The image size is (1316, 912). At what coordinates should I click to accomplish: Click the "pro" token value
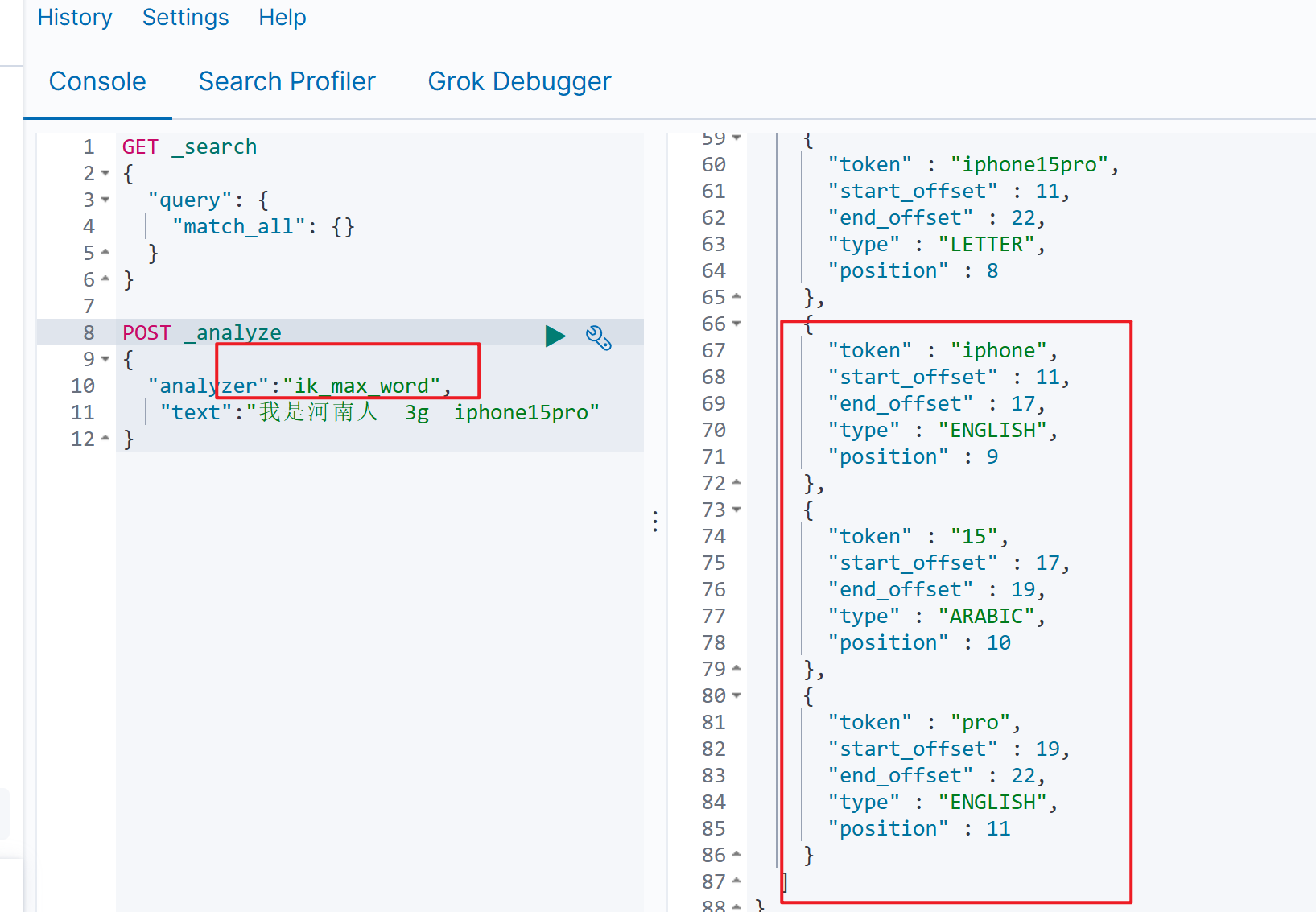[980, 723]
